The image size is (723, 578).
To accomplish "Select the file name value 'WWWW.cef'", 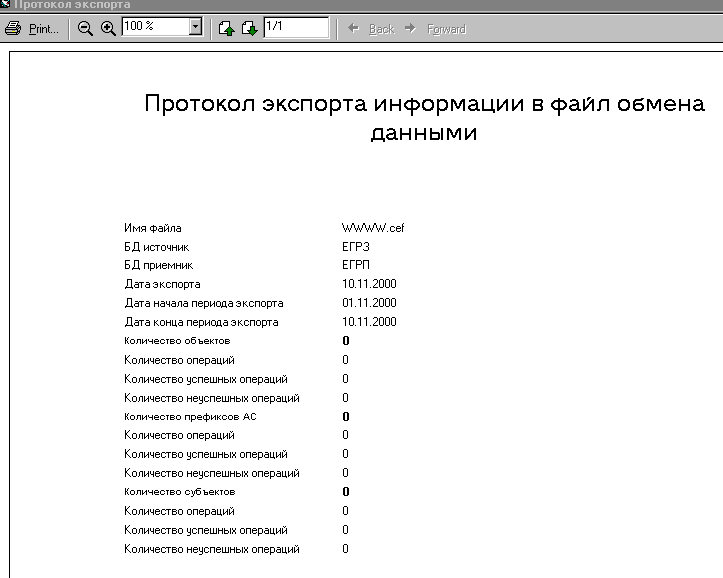I will click(373, 228).
